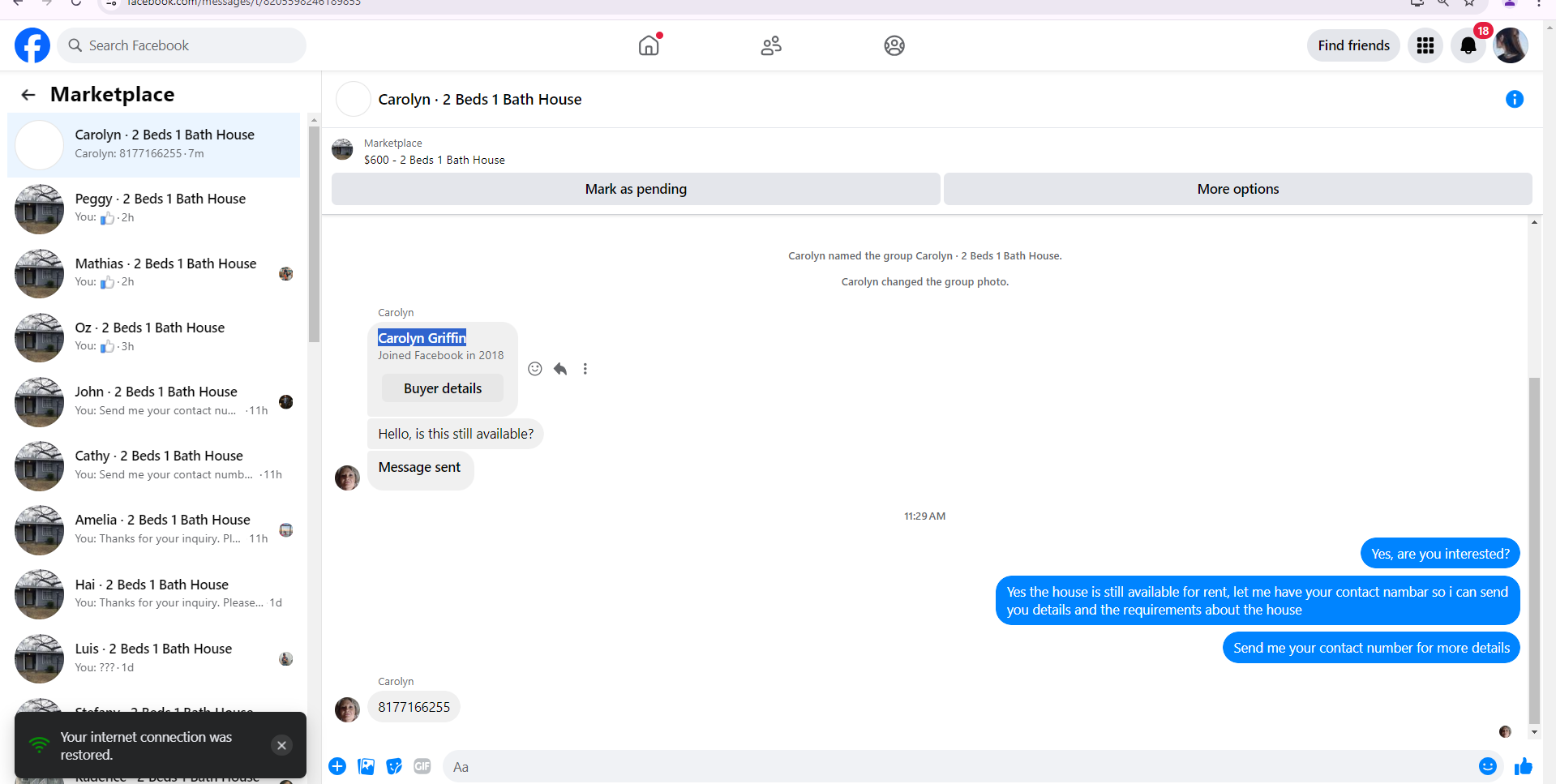Open conversation information icon
Screen dimensions: 1556x784
[1515, 99]
